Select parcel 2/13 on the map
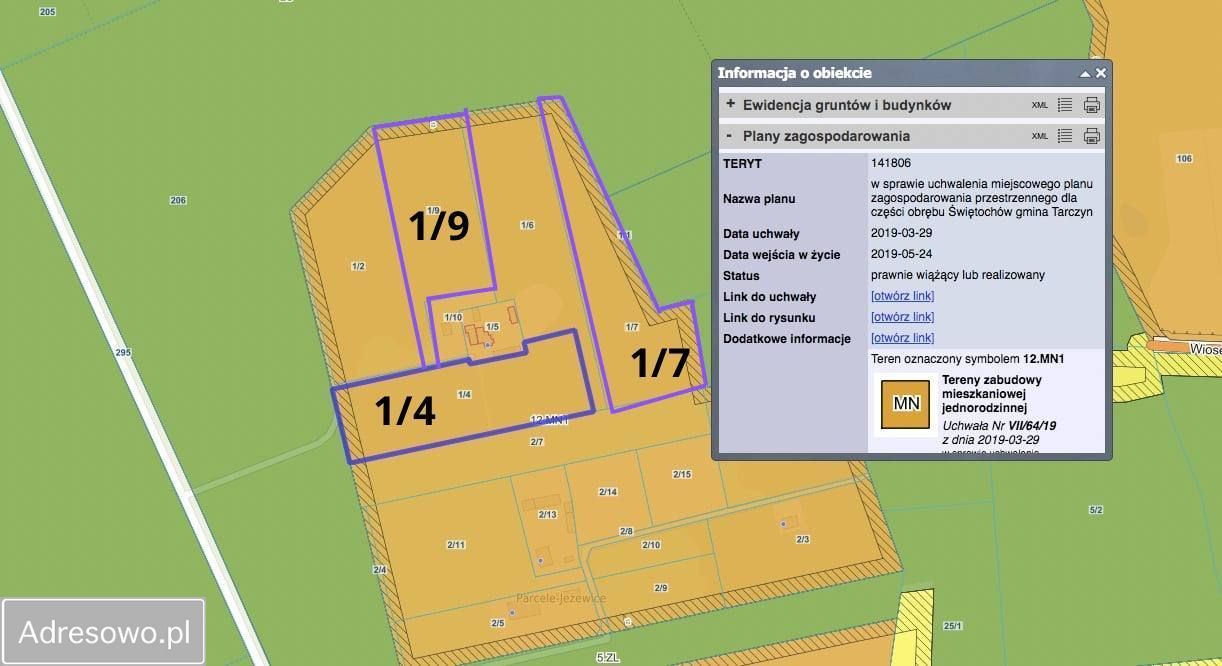The image size is (1222, 666). click(x=547, y=514)
